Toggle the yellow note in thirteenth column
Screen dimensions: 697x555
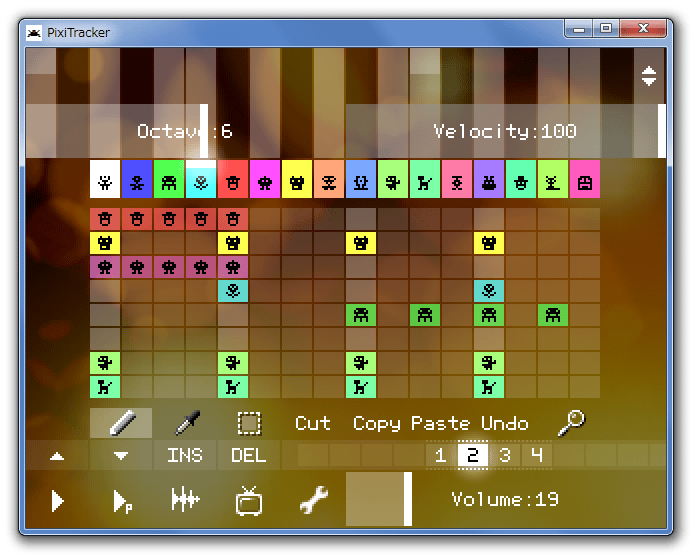(489, 243)
